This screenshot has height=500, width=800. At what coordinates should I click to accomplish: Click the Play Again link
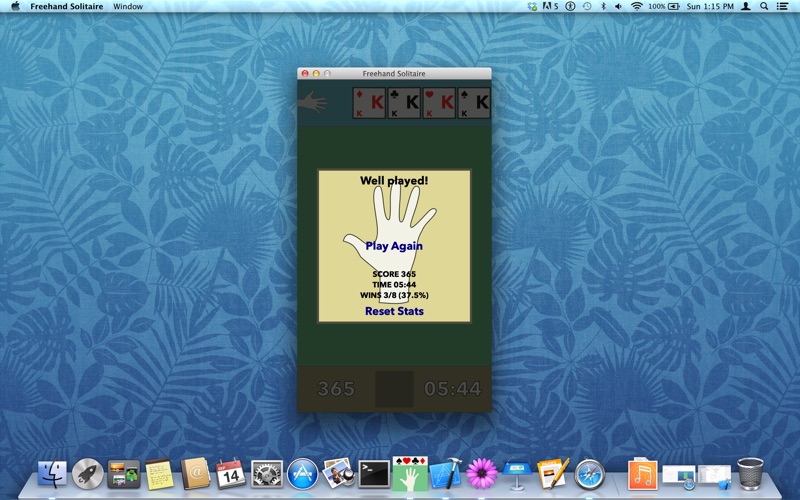tap(394, 246)
